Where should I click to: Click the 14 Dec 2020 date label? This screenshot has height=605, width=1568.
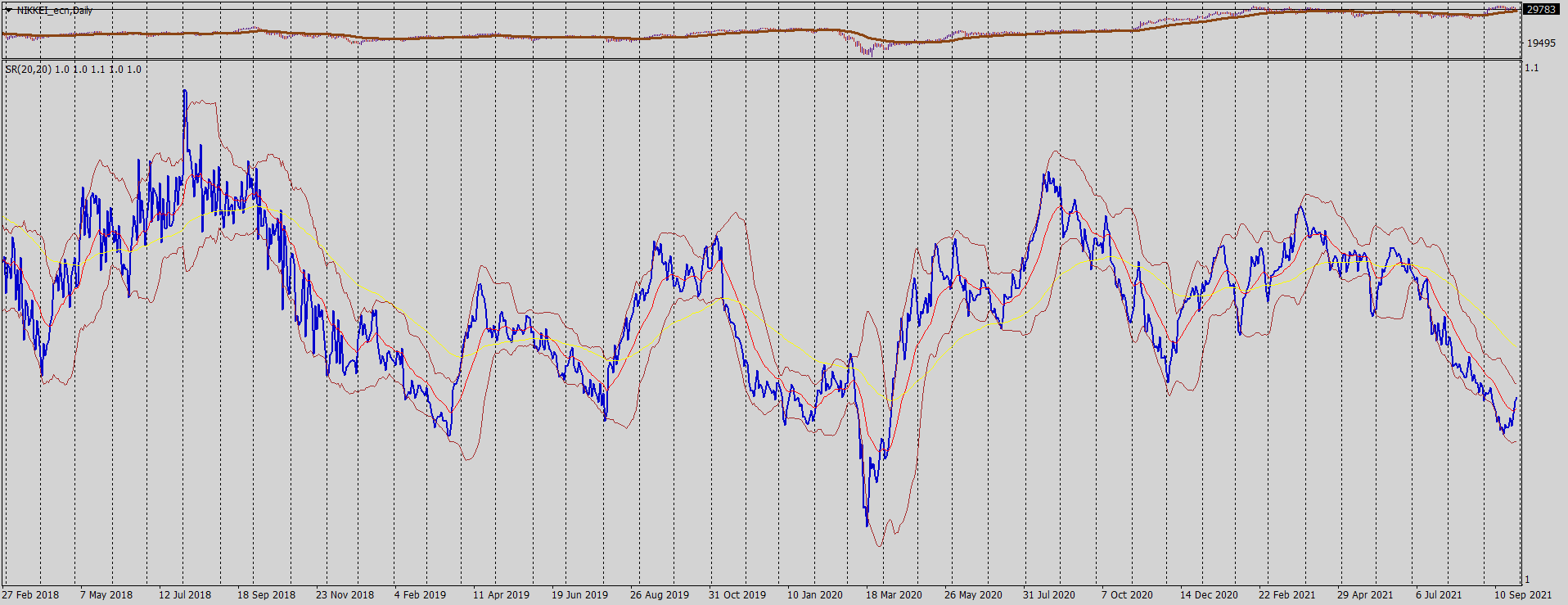point(1209,595)
